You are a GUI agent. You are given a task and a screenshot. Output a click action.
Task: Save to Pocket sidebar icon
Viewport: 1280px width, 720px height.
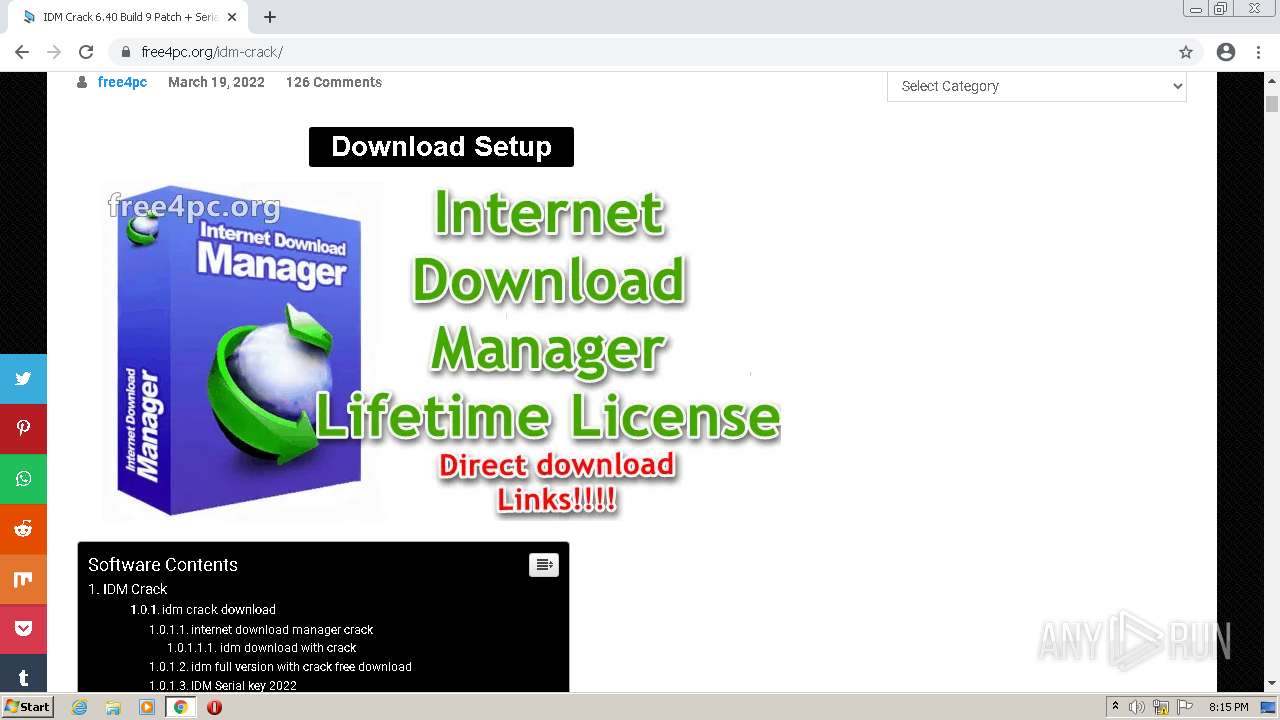coord(23,629)
